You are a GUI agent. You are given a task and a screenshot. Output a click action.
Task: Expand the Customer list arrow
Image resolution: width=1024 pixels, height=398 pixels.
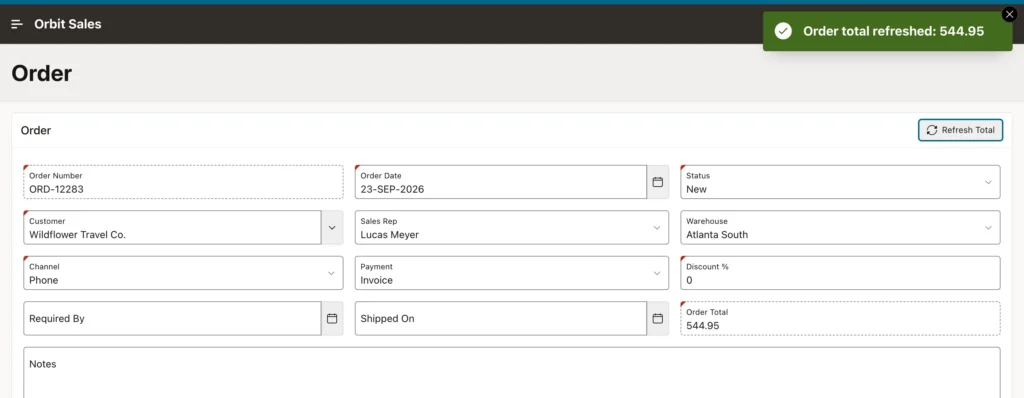point(332,227)
